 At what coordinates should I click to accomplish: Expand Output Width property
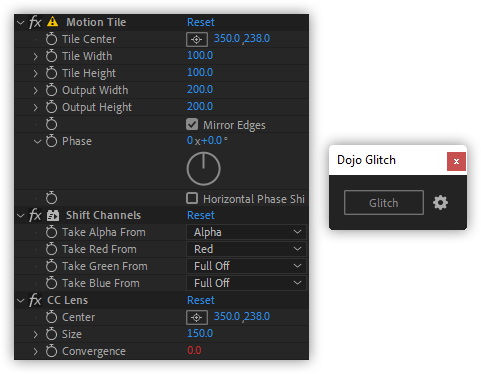tap(36, 90)
